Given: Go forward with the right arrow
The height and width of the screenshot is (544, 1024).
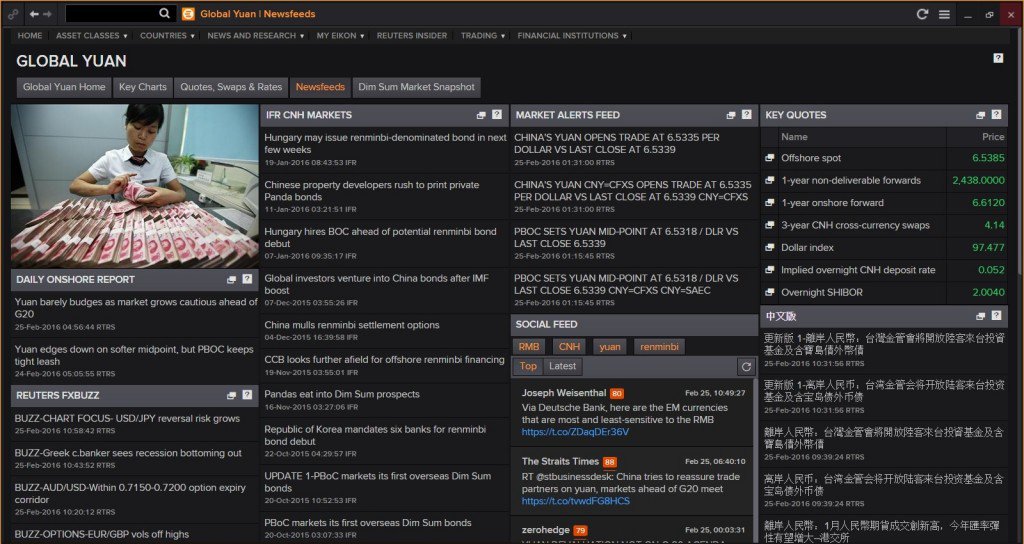Looking at the screenshot, I should (47, 14).
